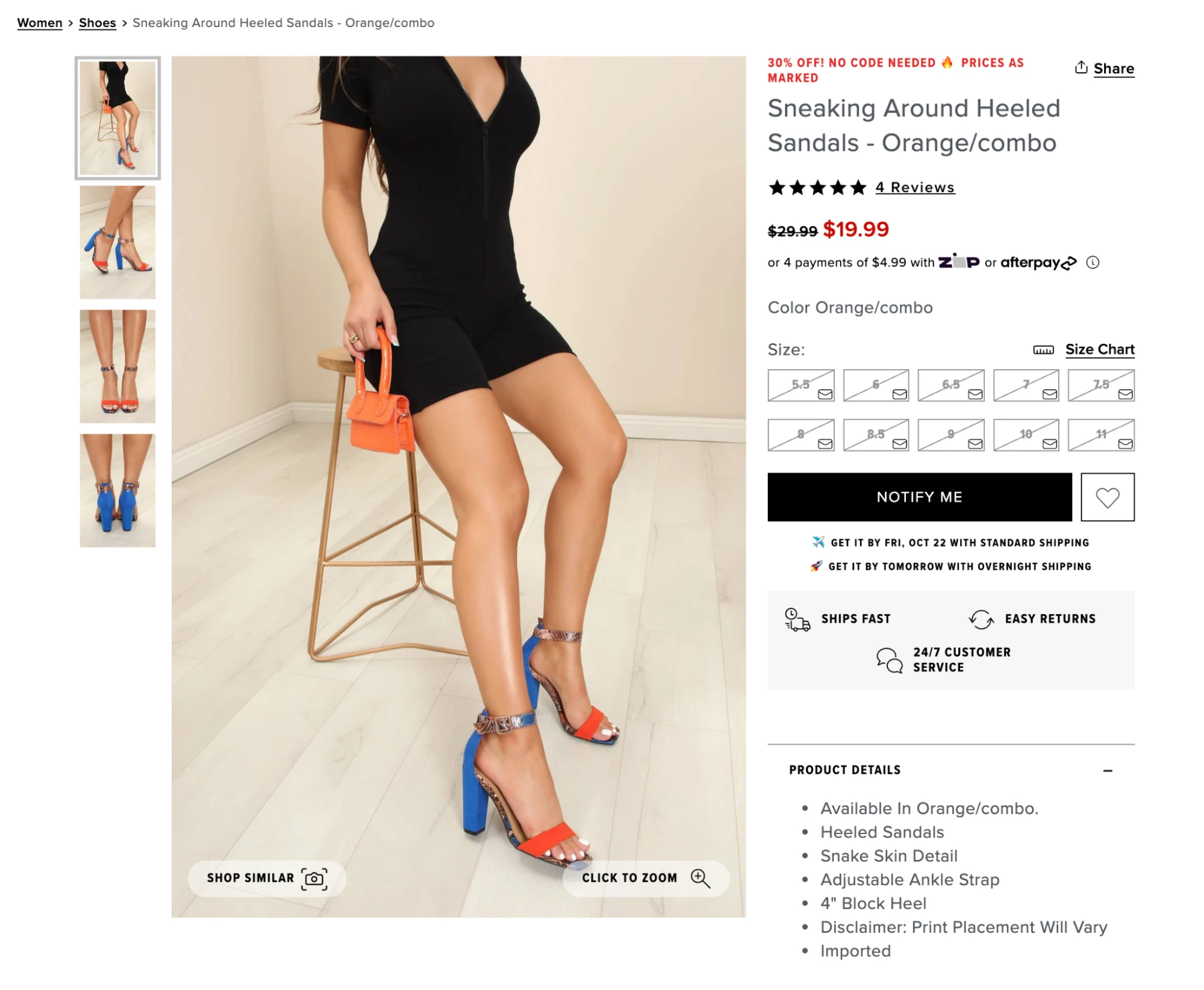Screen dimensions: 1204x990
Task: Click the ruler icon beside Size Chart
Action: pyautogui.click(x=1043, y=350)
